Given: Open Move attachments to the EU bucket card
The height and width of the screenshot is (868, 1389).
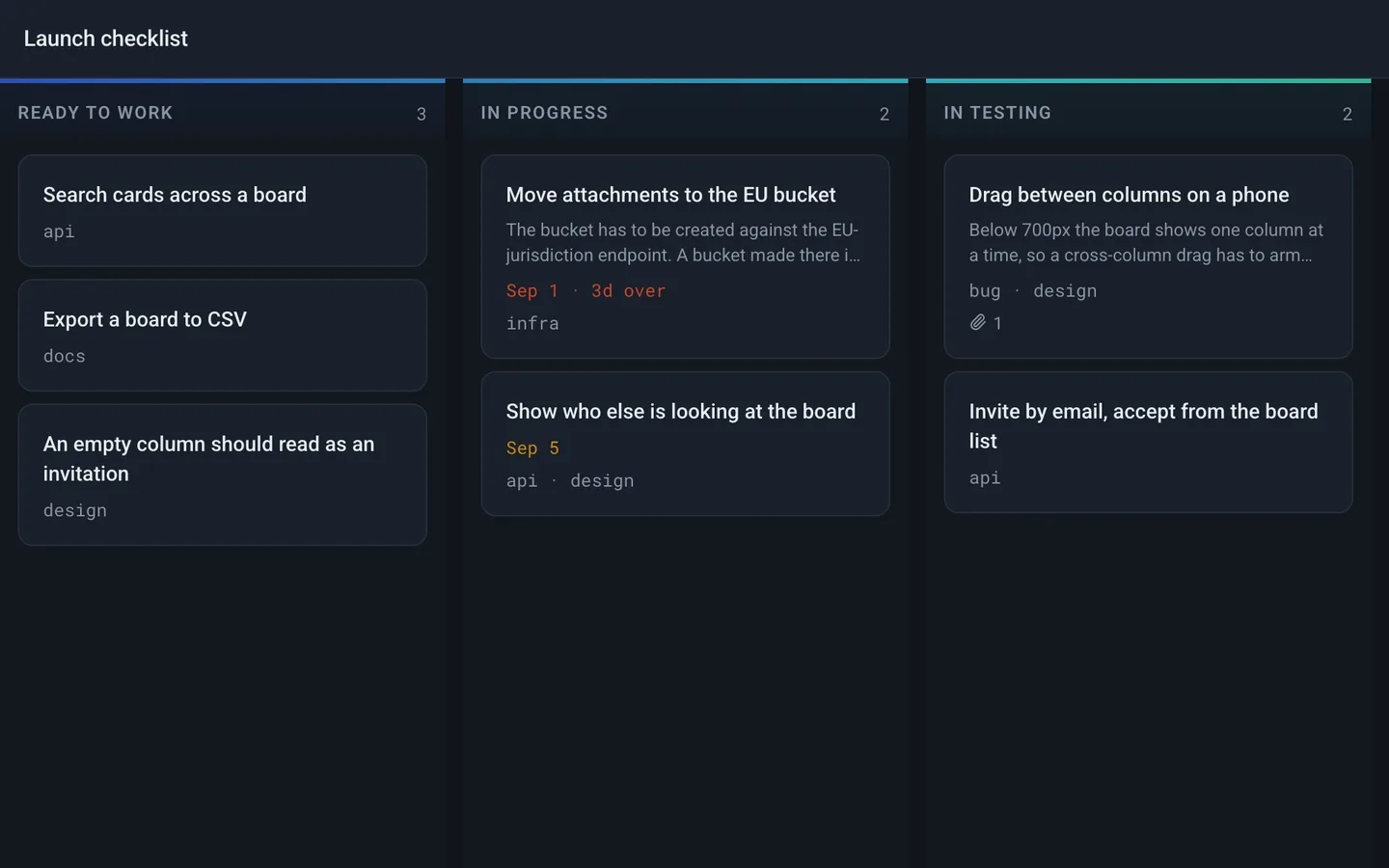Looking at the screenshot, I should coord(685,257).
